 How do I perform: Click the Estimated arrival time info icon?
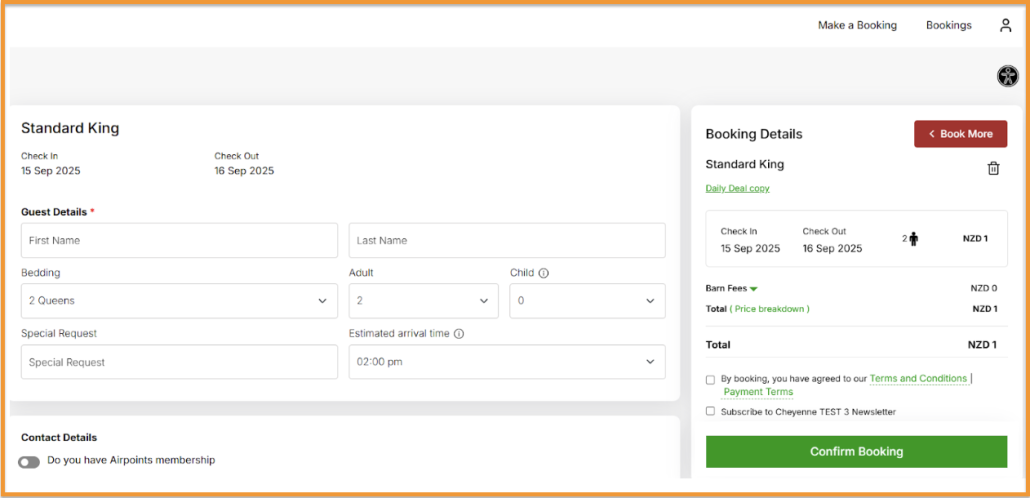458,334
